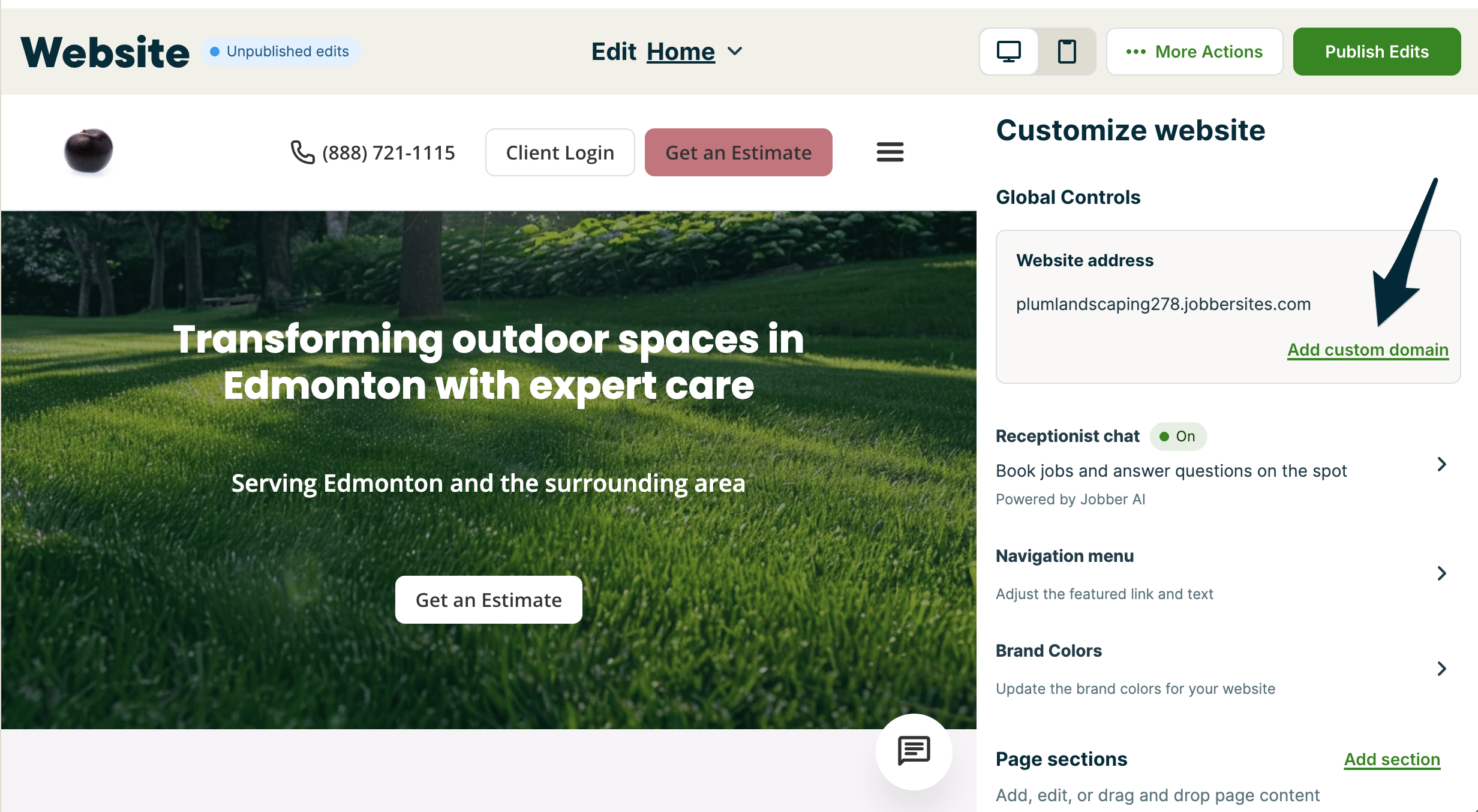Open Brand Colors to update colors
The image size is (1478, 812).
click(1050, 651)
